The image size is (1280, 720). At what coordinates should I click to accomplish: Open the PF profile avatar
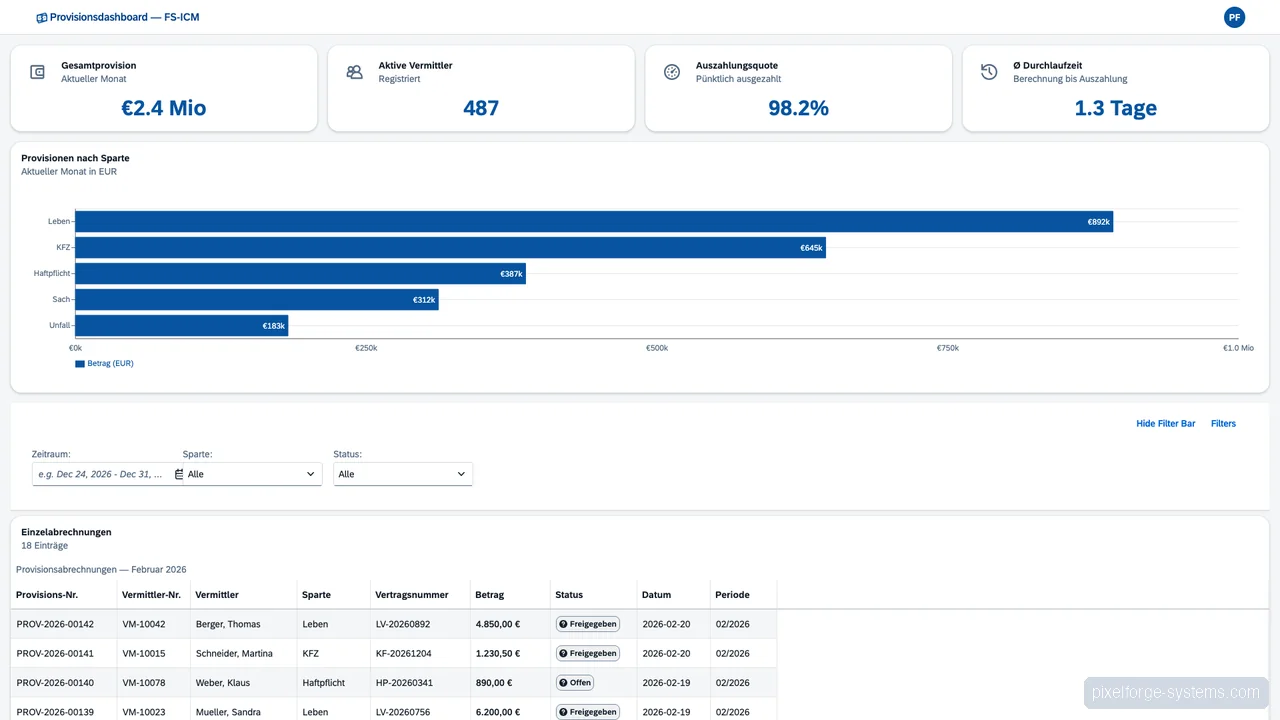coord(1234,17)
